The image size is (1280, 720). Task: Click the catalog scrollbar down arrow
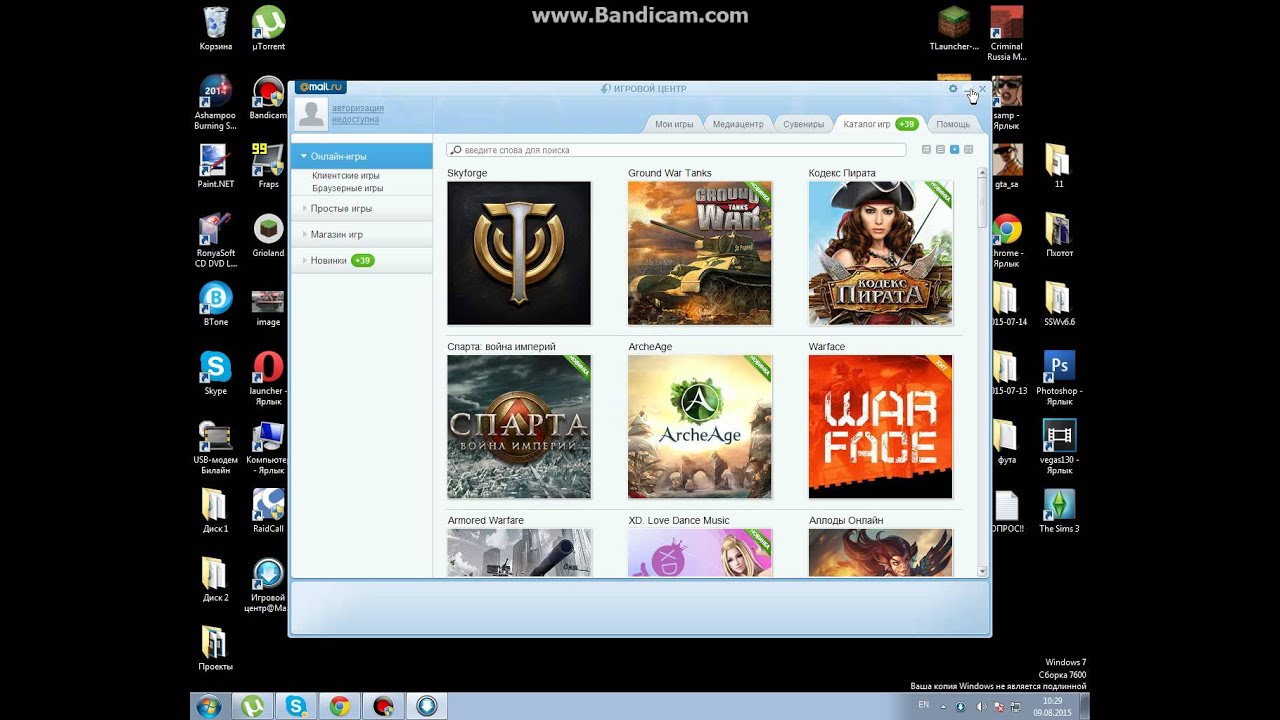pos(982,571)
